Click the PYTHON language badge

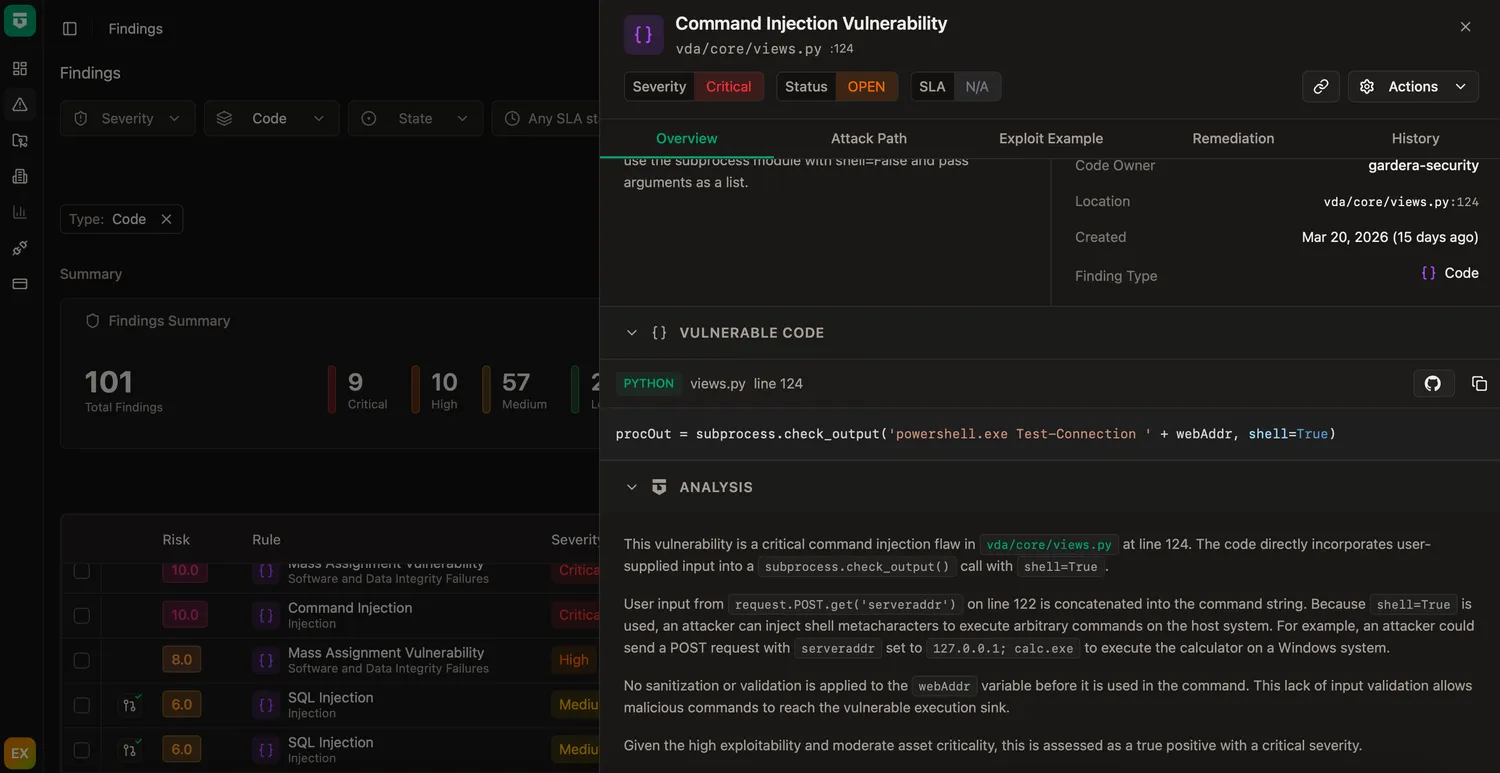(x=649, y=383)
